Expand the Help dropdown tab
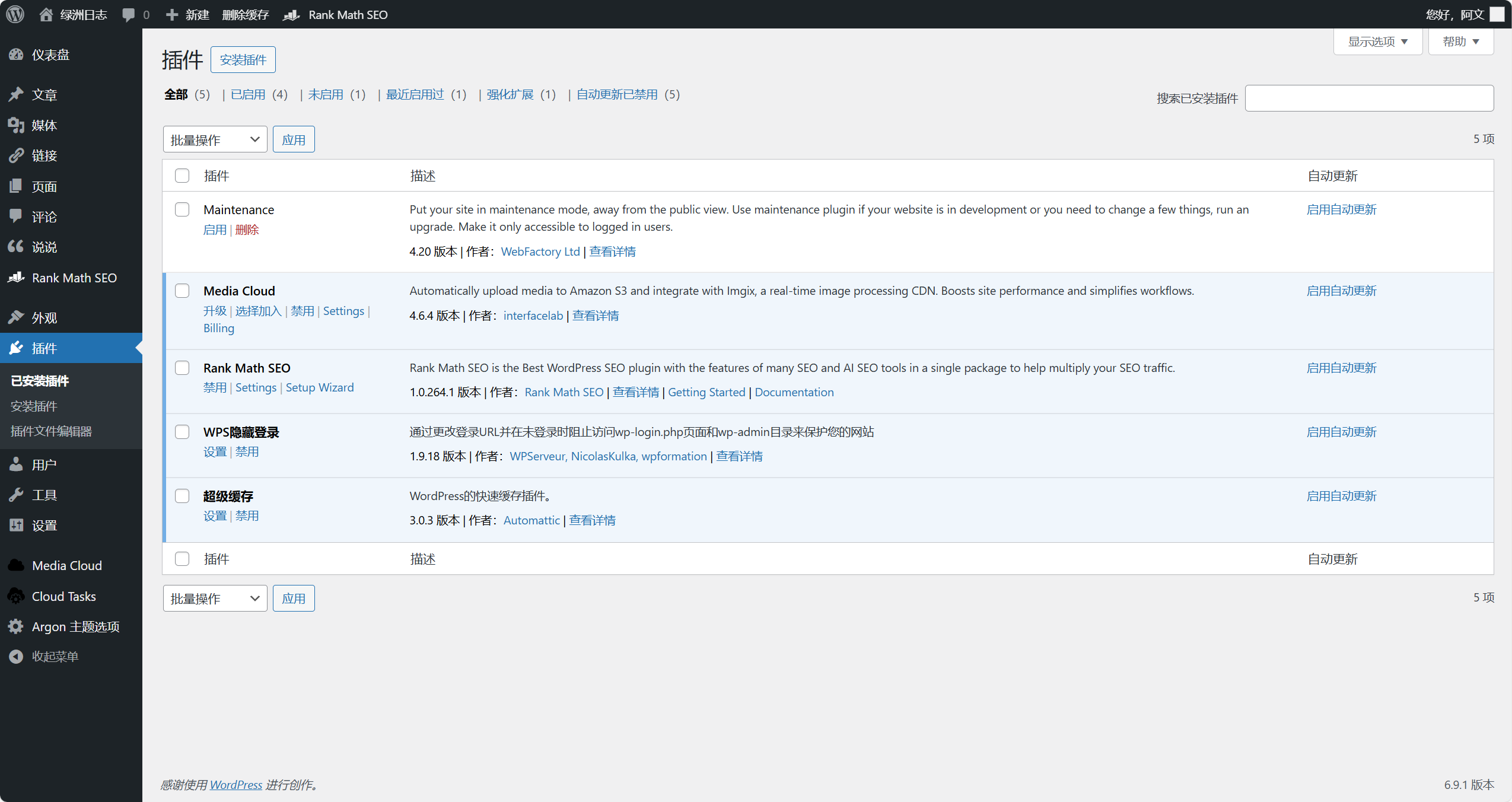Screen dimensions: 1512x802 1460,42
